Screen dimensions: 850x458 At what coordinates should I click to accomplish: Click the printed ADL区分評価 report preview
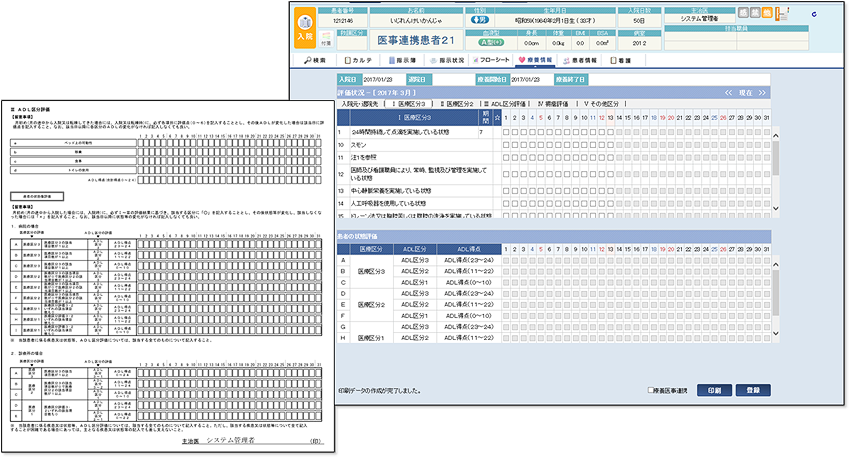pyautogui.click(x=168, y=276)
